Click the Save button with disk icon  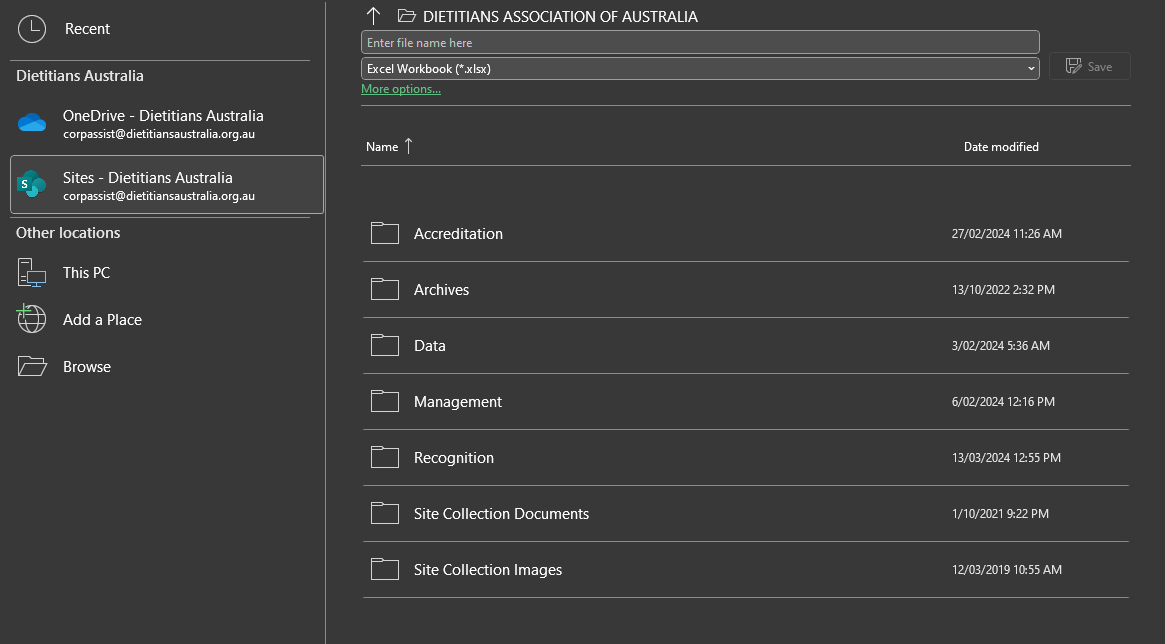[x=1089, y=65]
